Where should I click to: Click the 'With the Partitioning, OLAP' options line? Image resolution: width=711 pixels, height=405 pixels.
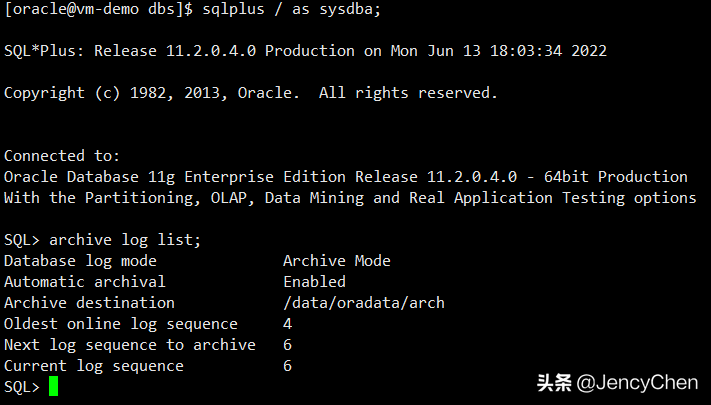coord(350,198)
